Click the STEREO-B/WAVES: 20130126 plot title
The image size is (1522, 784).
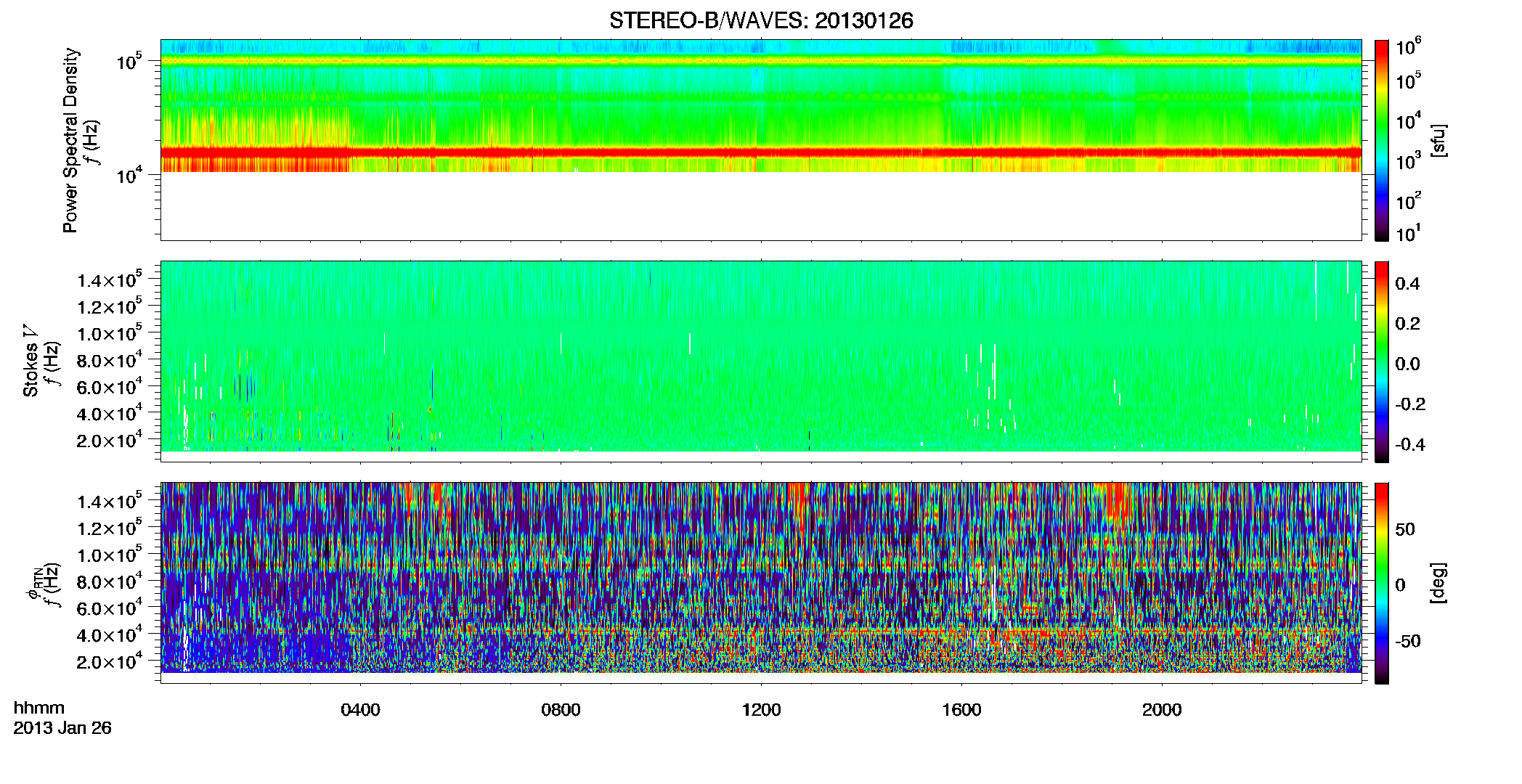click(x=760, y=20)
